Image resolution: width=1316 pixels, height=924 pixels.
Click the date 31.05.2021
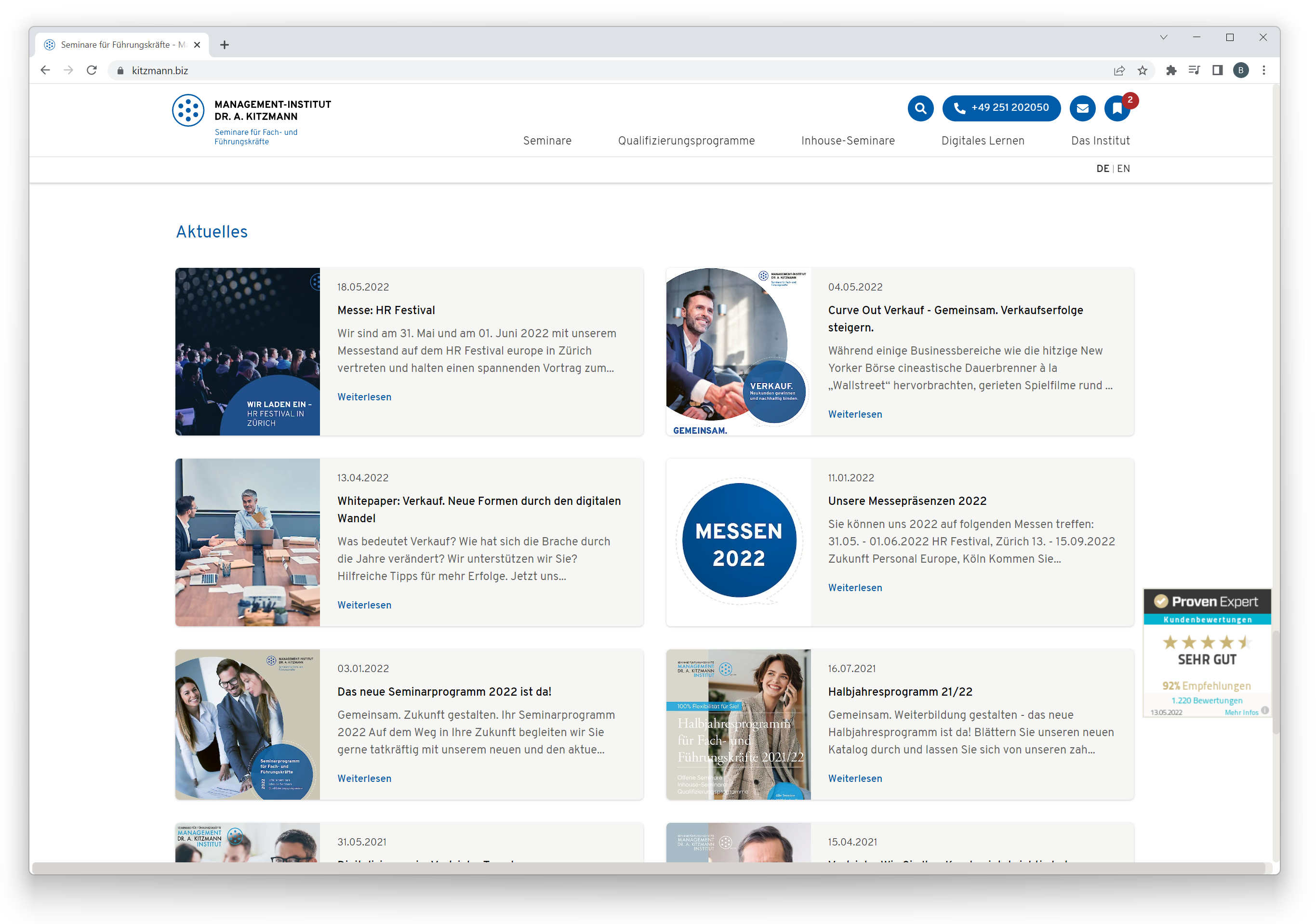[362, 842]
